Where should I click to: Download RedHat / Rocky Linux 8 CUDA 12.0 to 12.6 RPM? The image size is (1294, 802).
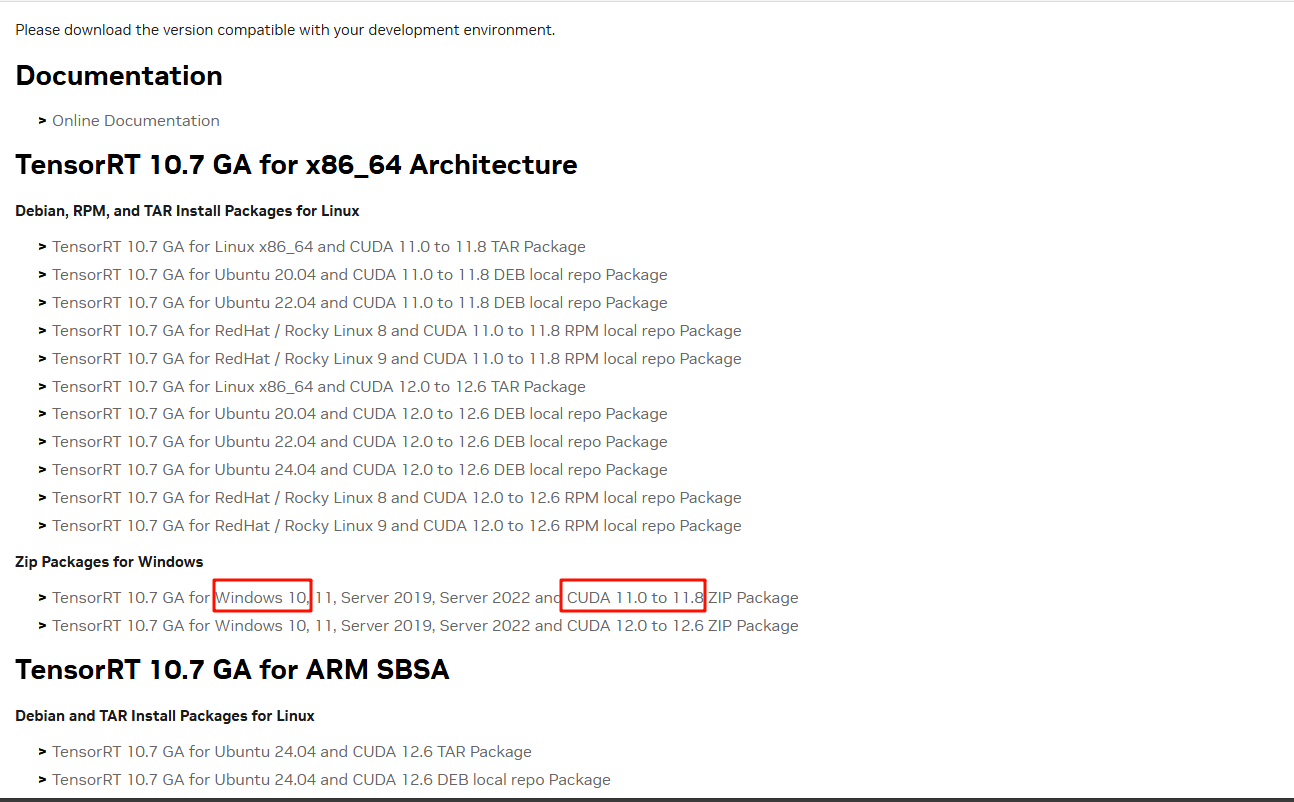click(x=397, y=498)
